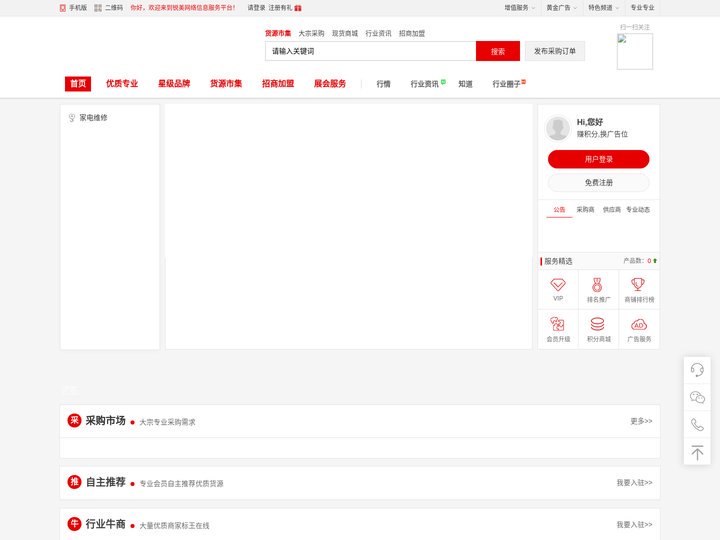Click the 家电维修 category link
The image size is (720, 540).
tap(93, 118)
